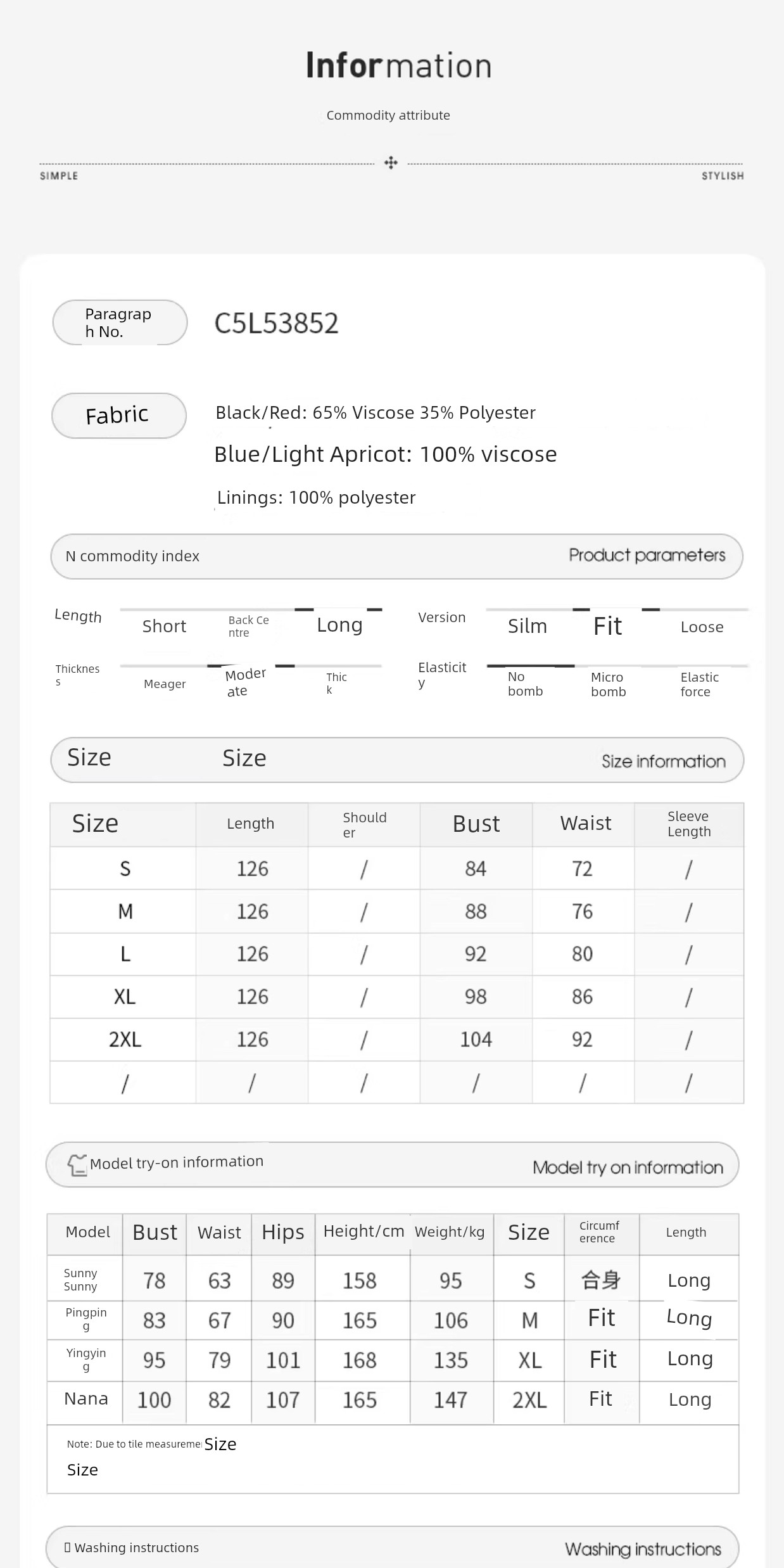Click the Blue/Light Apricot fabric composition line

click(x=385, y=454)
